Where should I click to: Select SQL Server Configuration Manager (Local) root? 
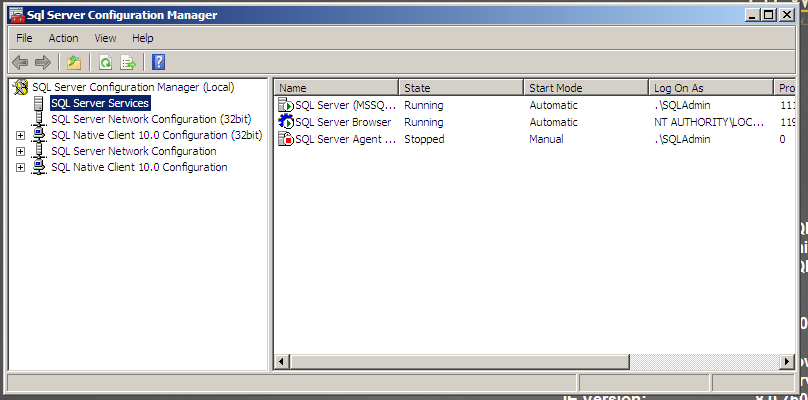(133, 87)
